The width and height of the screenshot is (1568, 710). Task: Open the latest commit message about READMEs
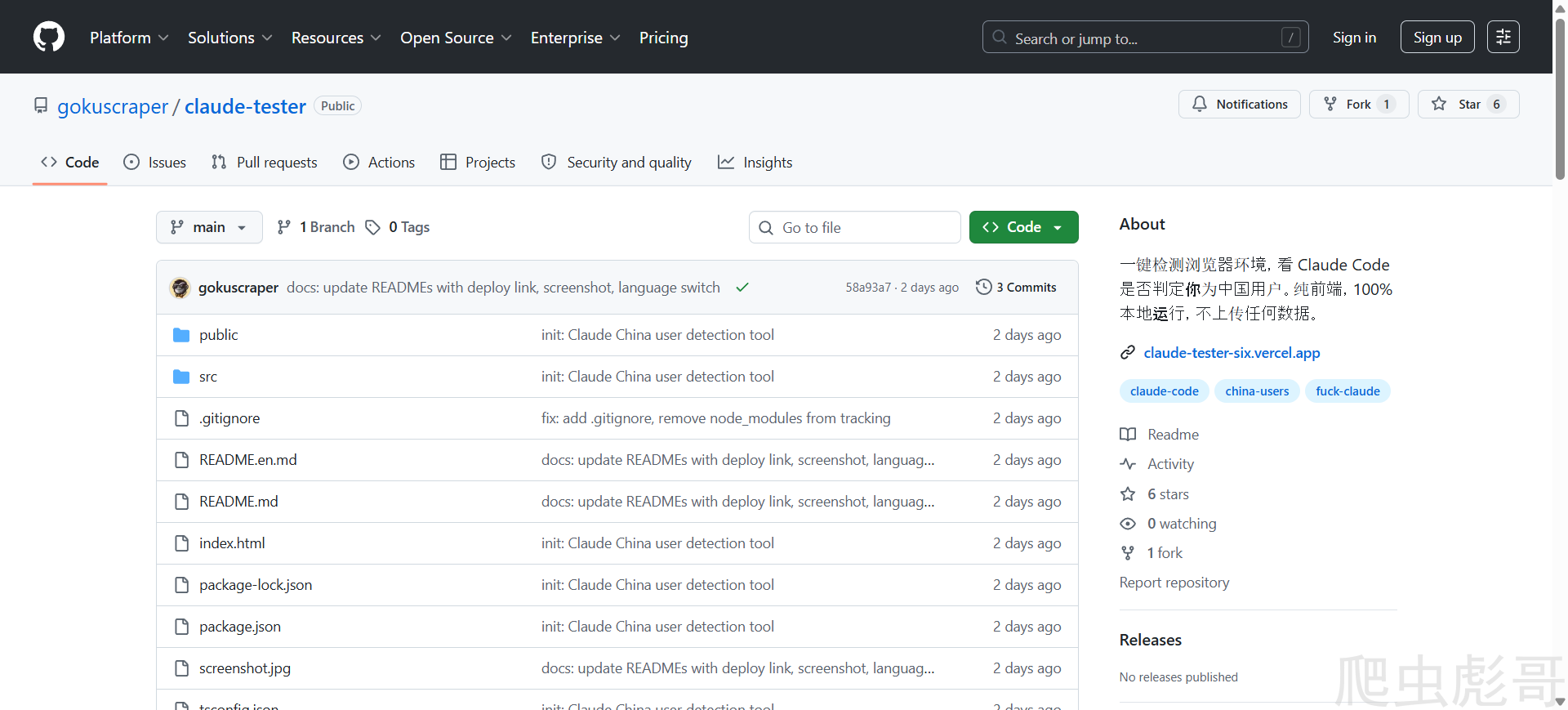pos(503,288)
